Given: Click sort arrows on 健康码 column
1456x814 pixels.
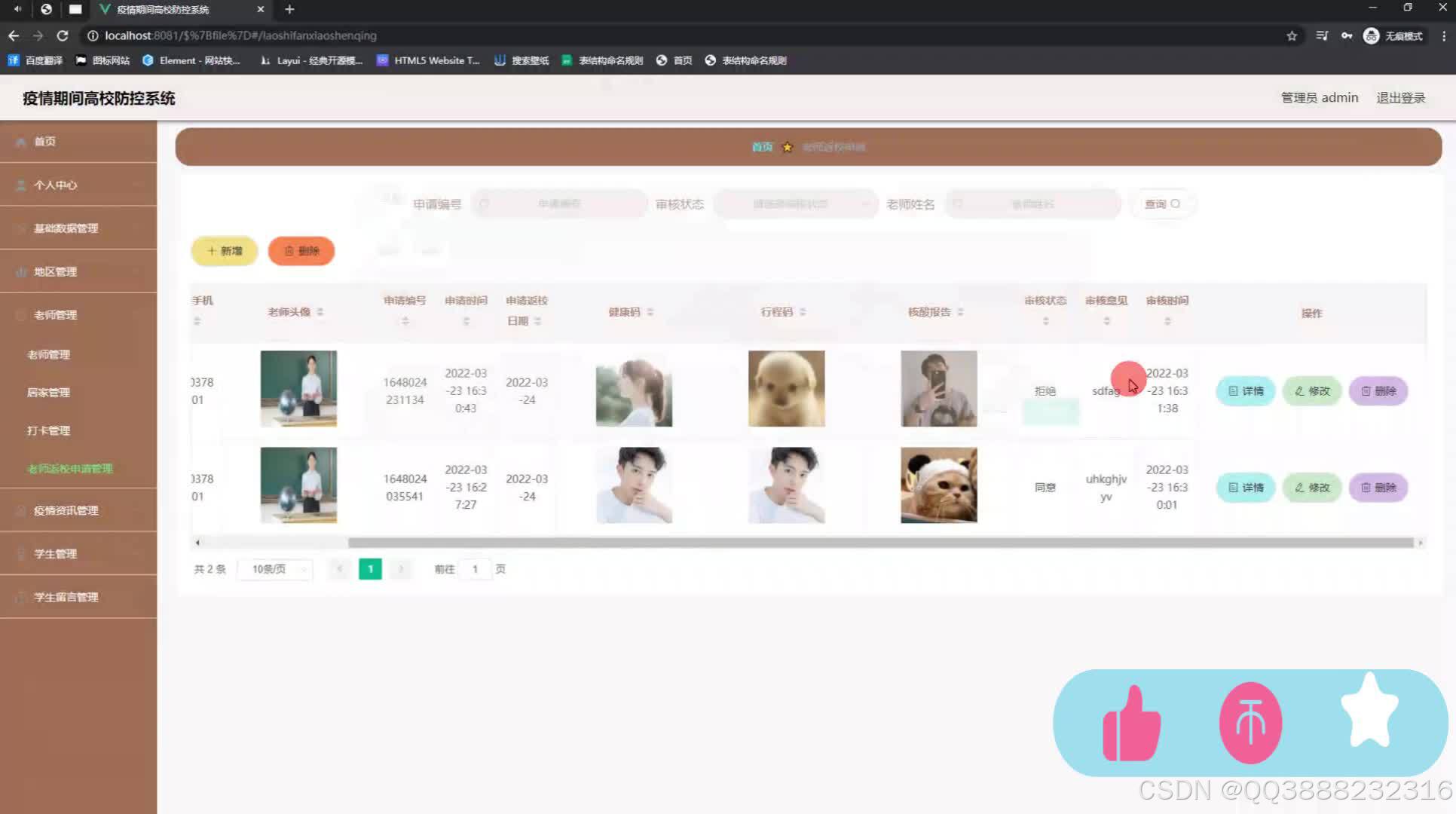Looking at the screenshot, I should click(650, 312).
